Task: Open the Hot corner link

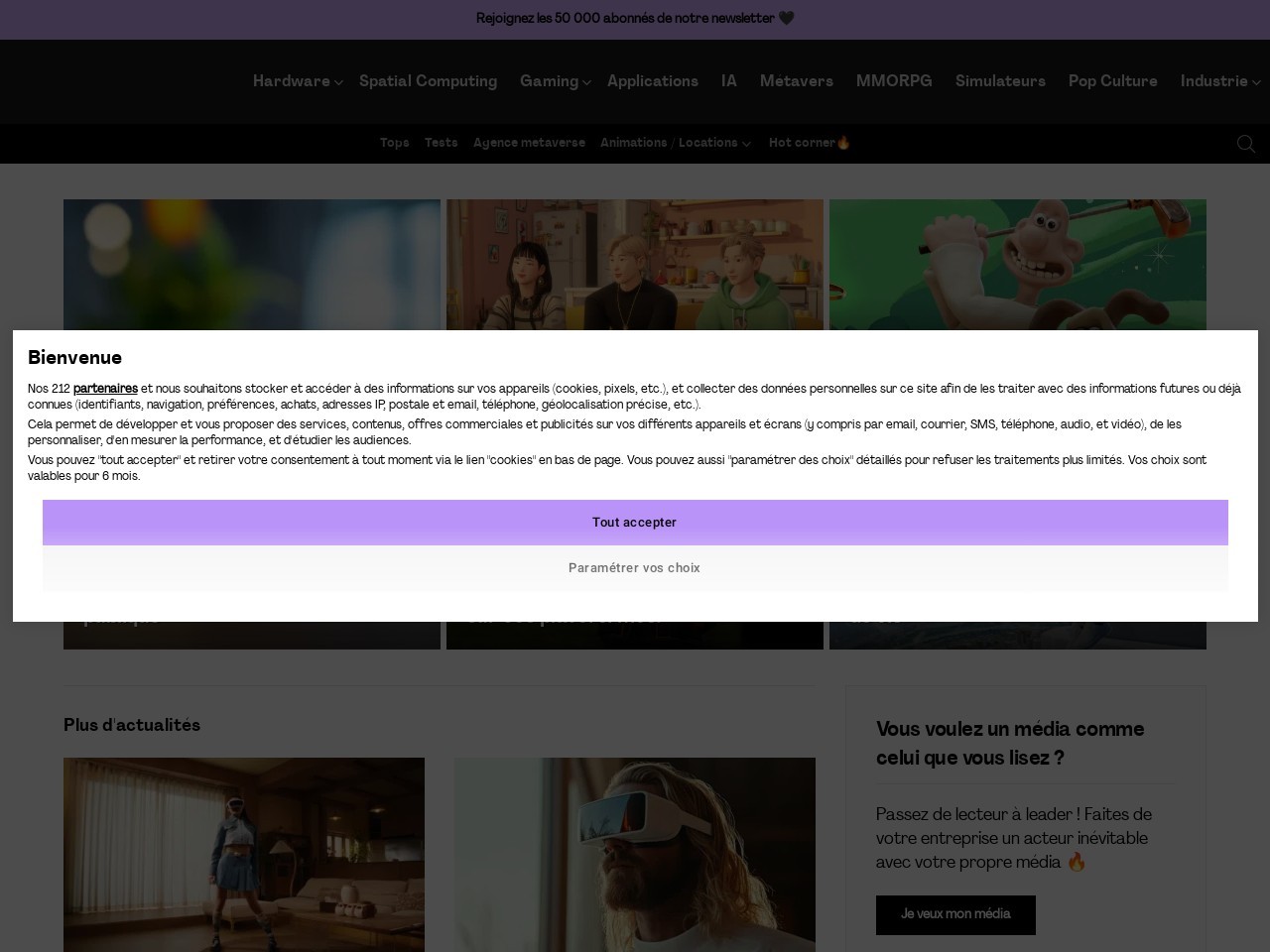Action: point(810,143)
